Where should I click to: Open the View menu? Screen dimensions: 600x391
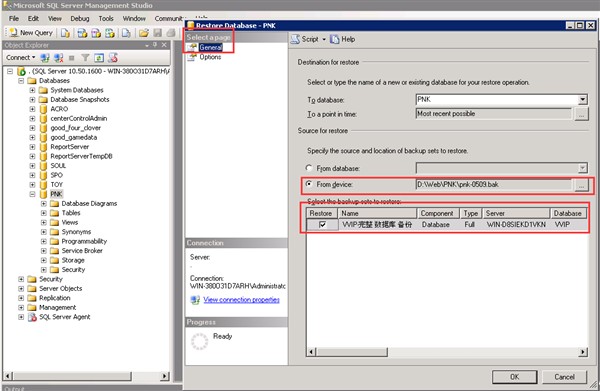point(55,18)
